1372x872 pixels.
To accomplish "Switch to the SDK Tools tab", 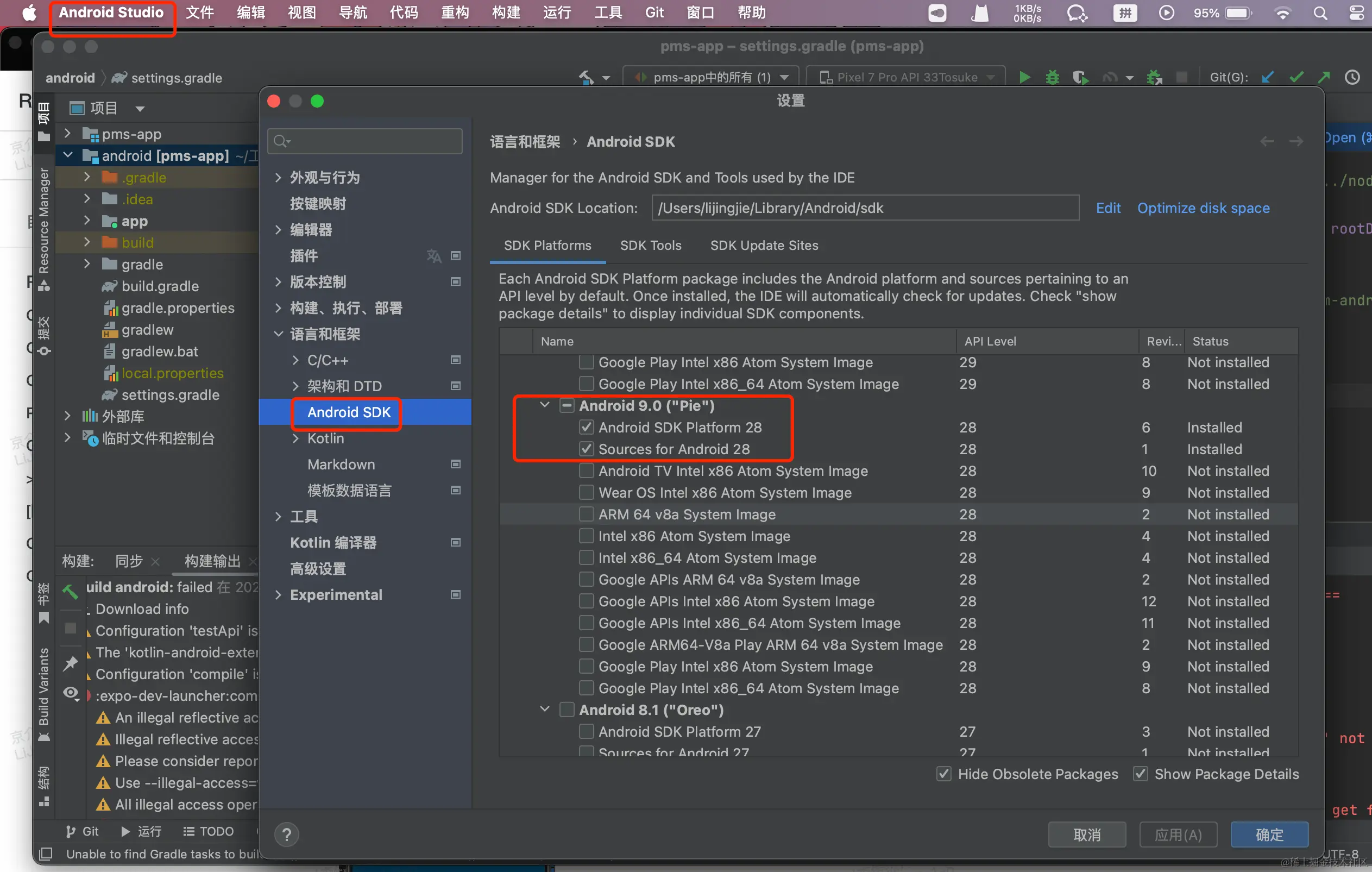I will pos(650,245).
